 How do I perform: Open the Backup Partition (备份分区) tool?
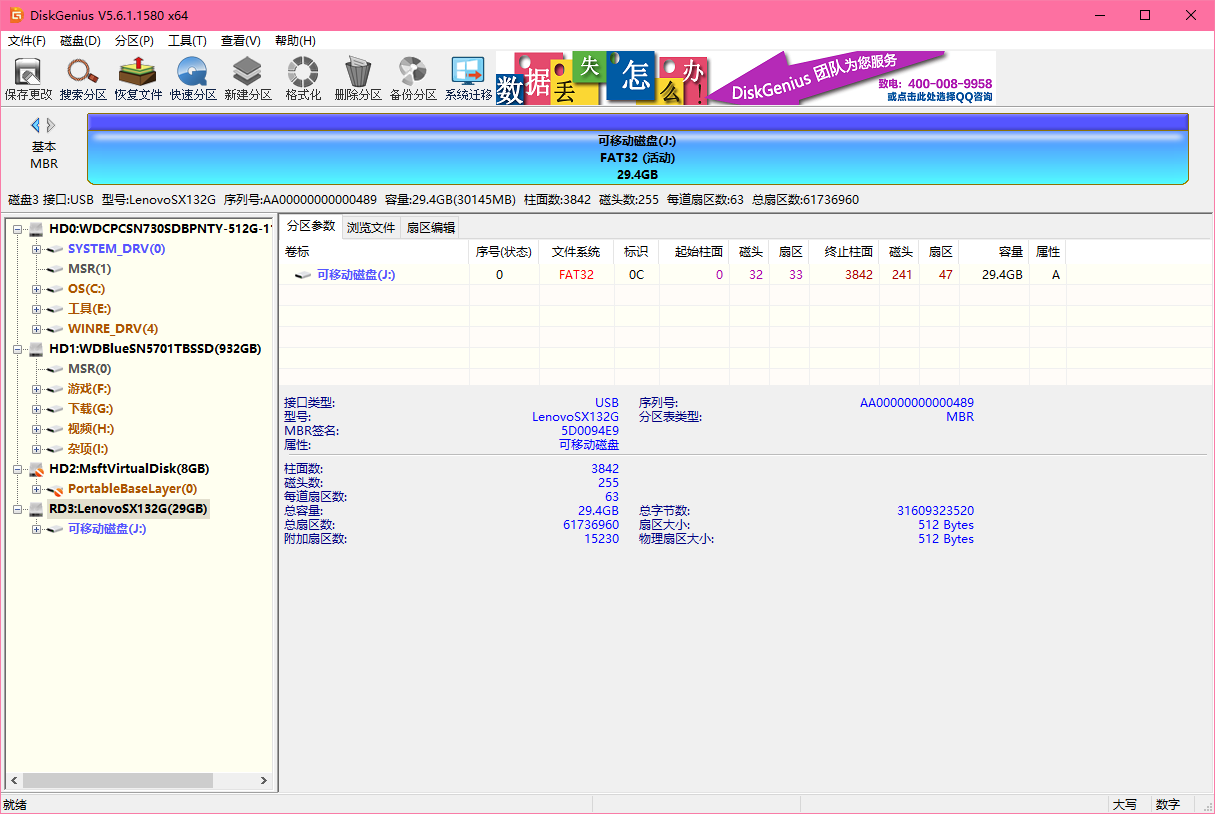tap(413, 78)
